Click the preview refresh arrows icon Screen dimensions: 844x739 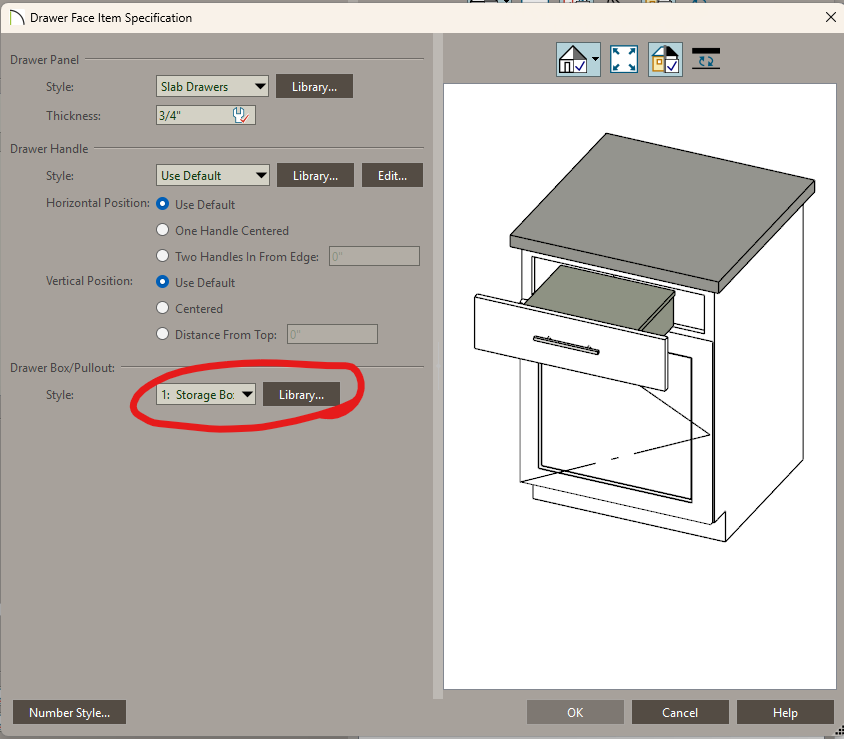pos(706,59)
